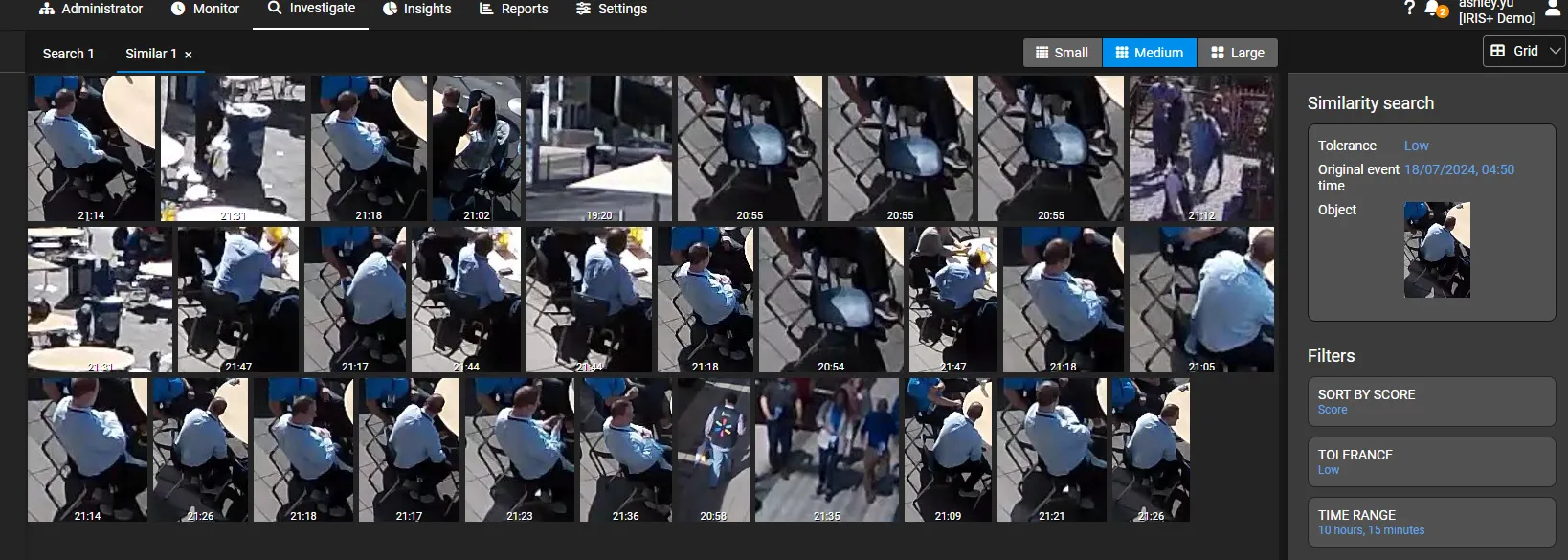
Task: Set thumbnail size to Medium
Action: [x=1150, y=53]
